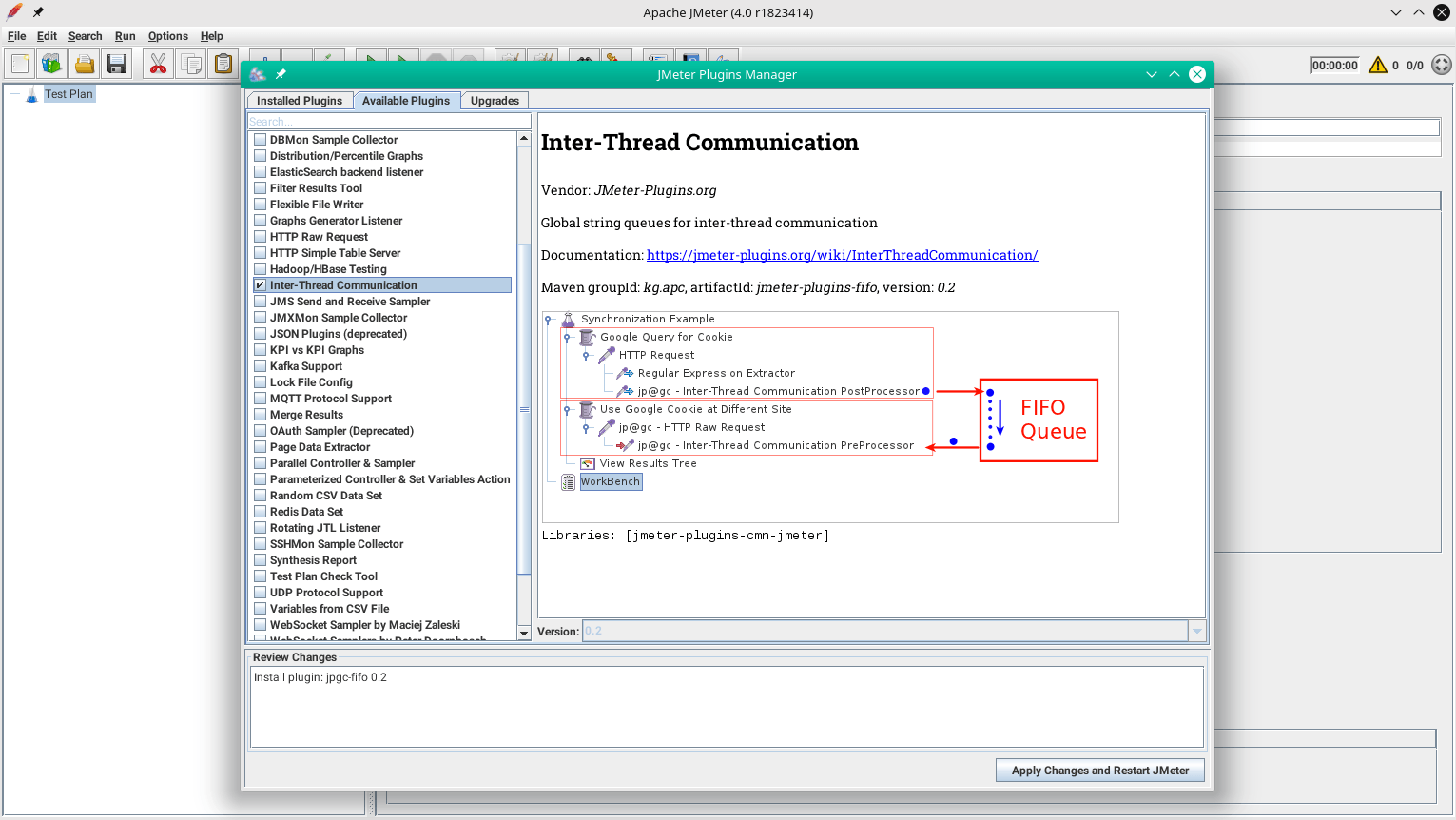Check the UDP Protocol Support checkbox
The height and width of the screenshot is (820, 1456).
click(x=261, y=593)
